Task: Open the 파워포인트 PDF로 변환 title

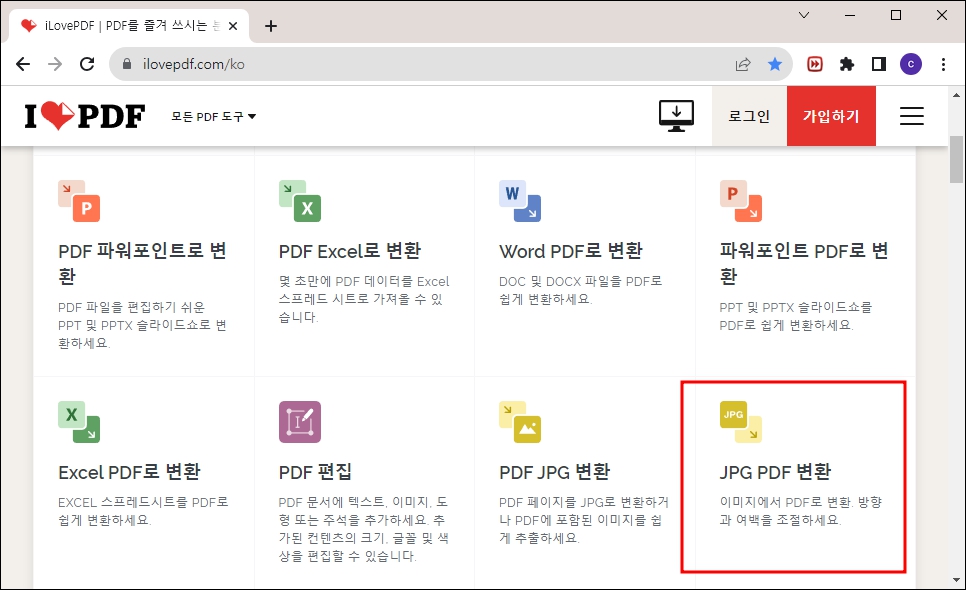Action: click(x=804, y=264)
